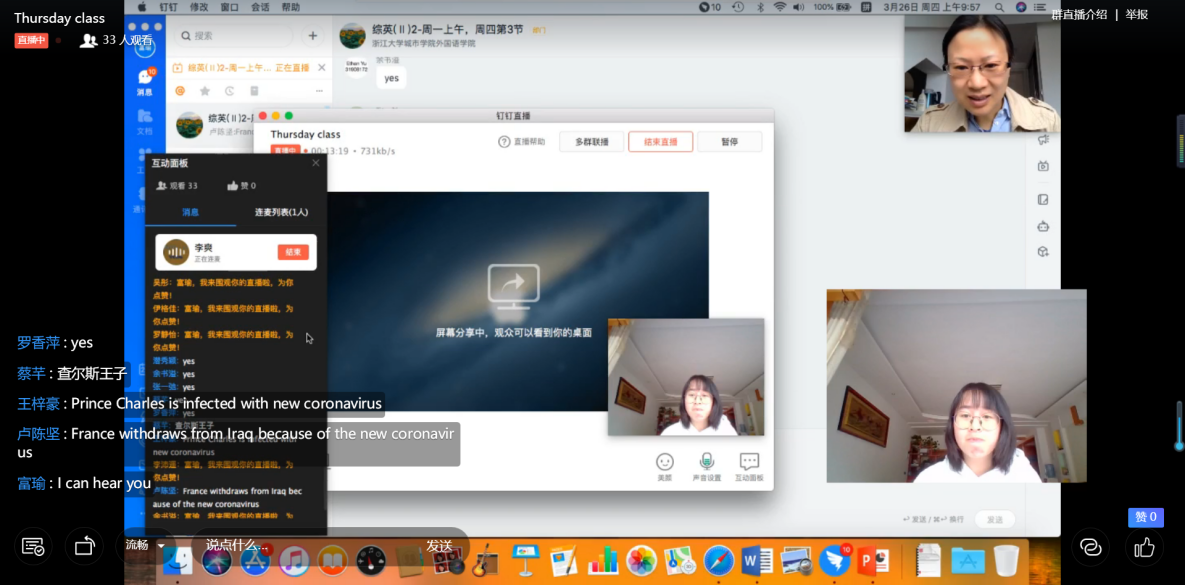Open the 群直播介绍 link at top right
The image size is (1185, 585).
1079,14
